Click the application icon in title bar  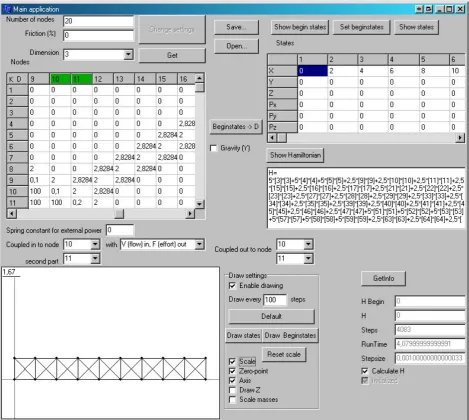(7, 9)
